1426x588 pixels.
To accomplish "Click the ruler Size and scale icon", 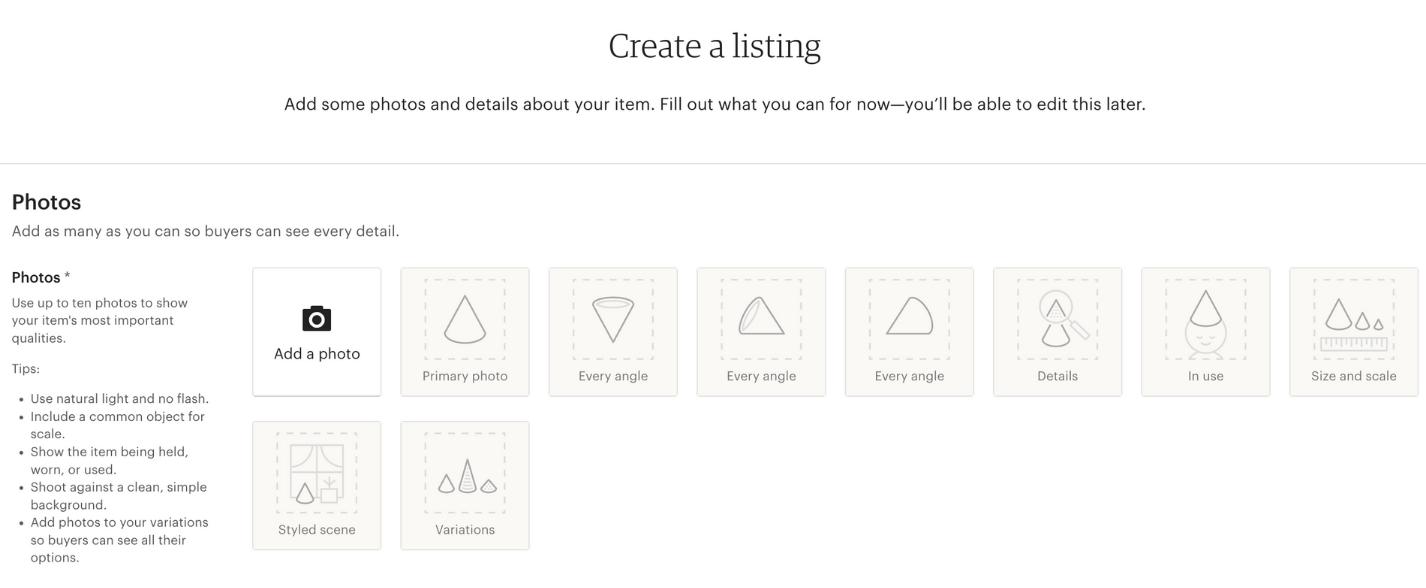I will tap(1354, 328).
